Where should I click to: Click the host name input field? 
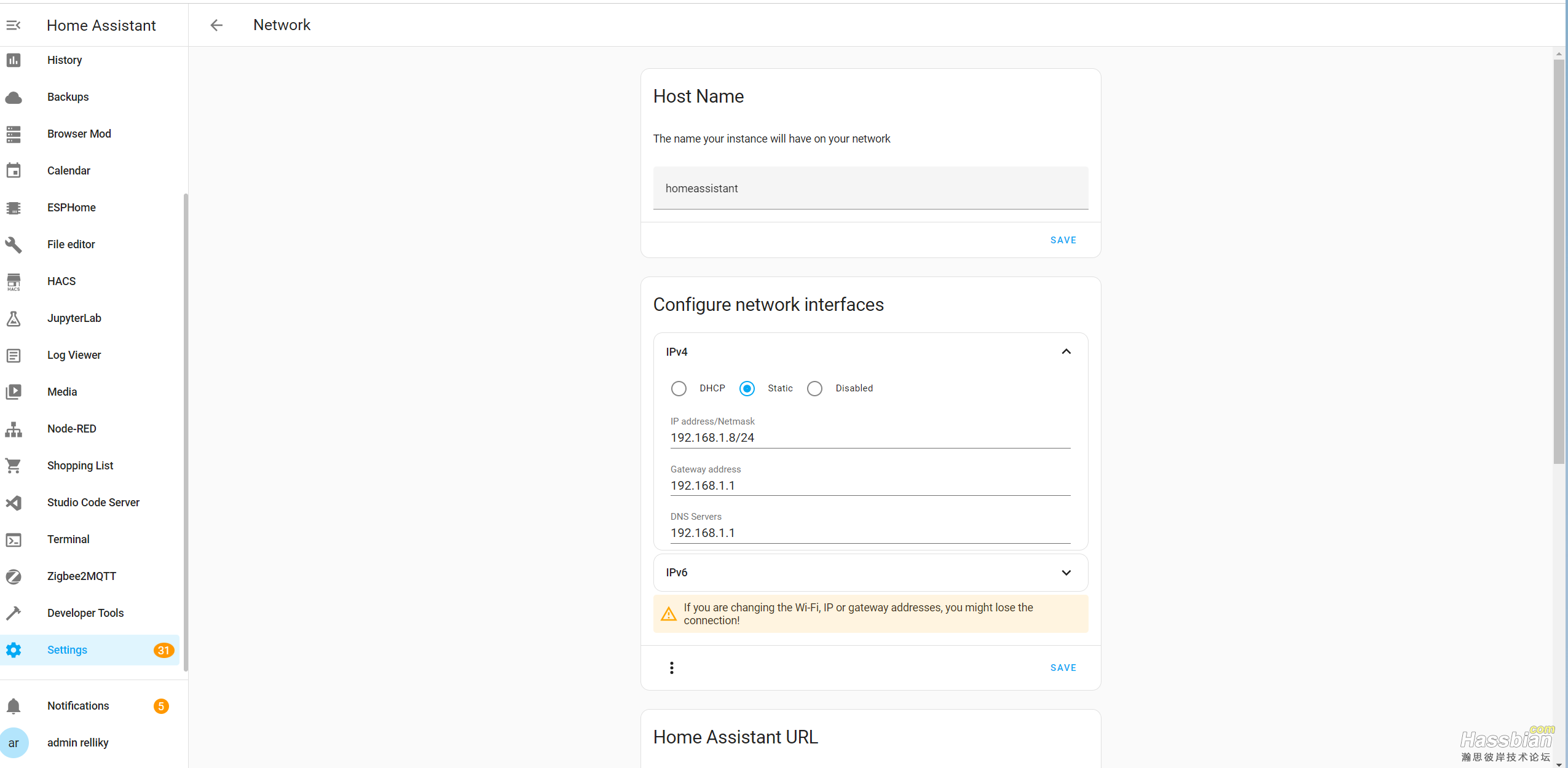click(x=870, y=188)
